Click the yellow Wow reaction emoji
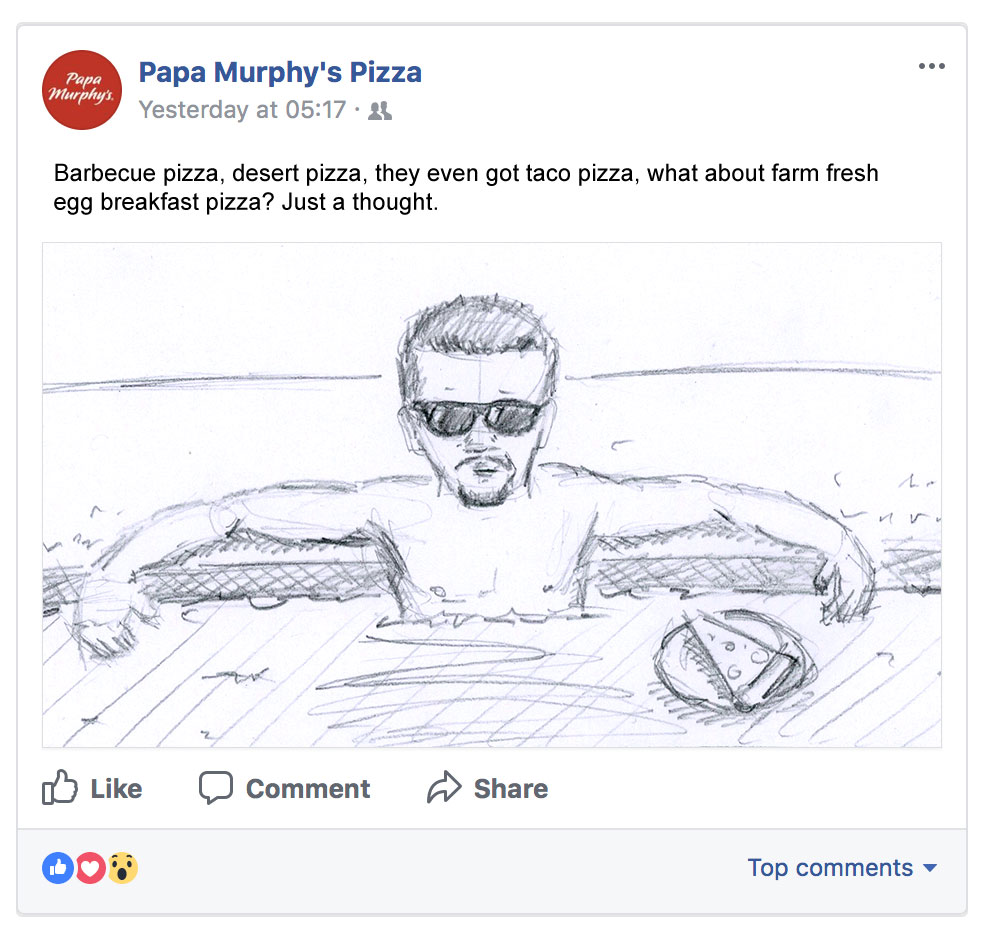The image size is (984, 929). point(122,868)
